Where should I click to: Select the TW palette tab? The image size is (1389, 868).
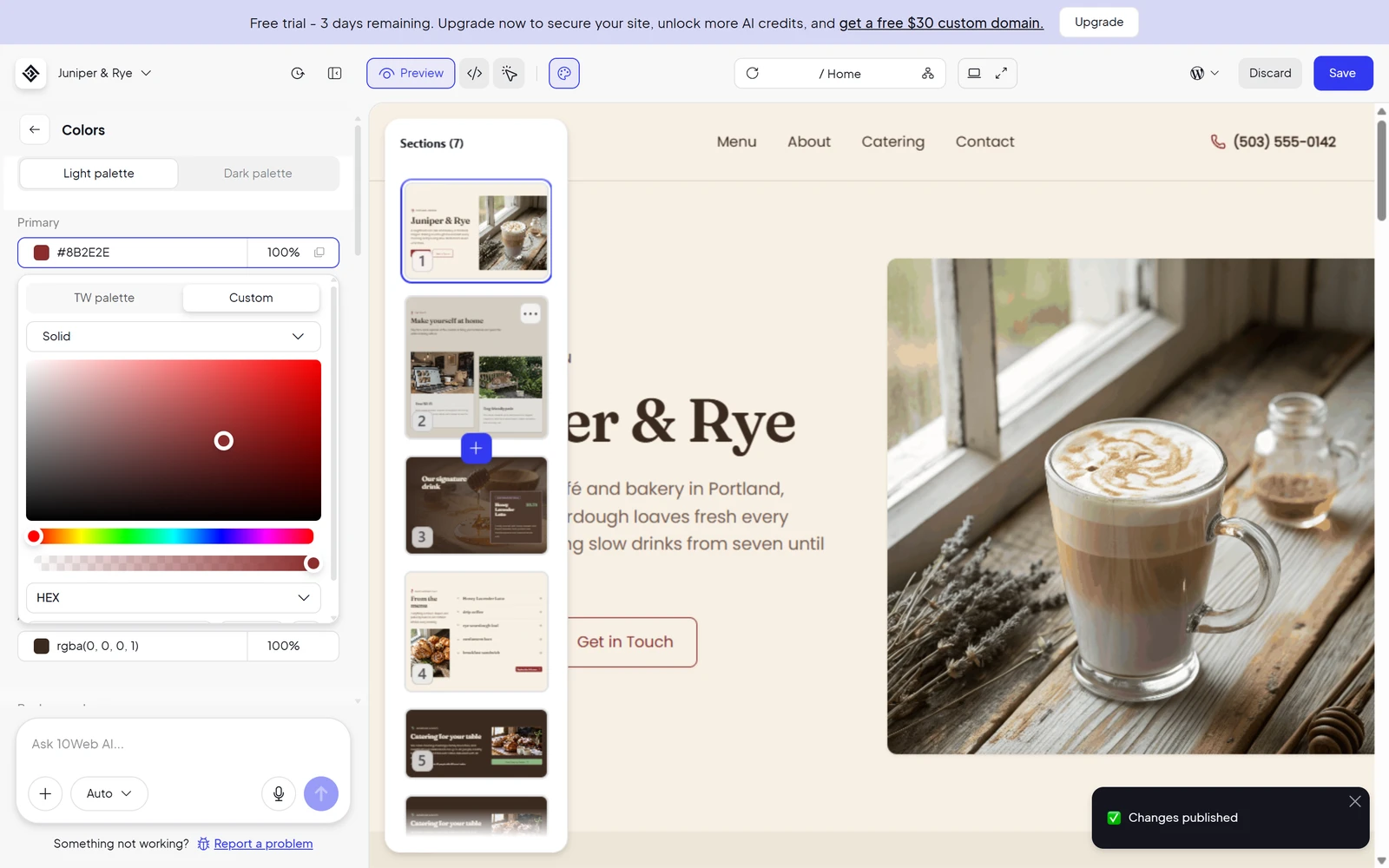(x=104, y=298)
